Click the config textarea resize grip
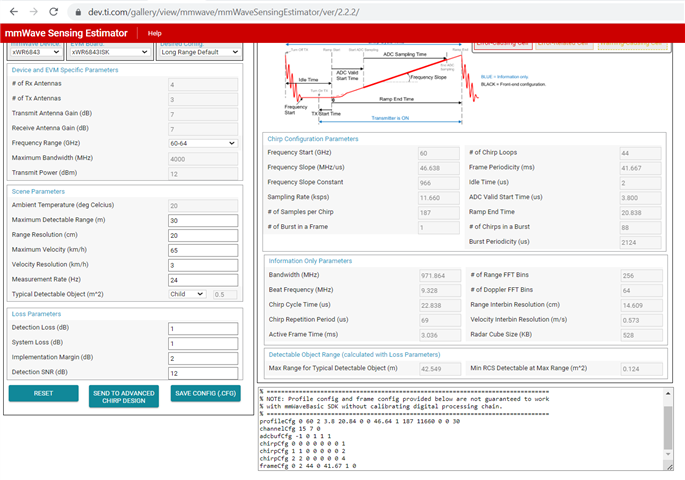This screenshot has height=480, width=685. pos(669,467)
